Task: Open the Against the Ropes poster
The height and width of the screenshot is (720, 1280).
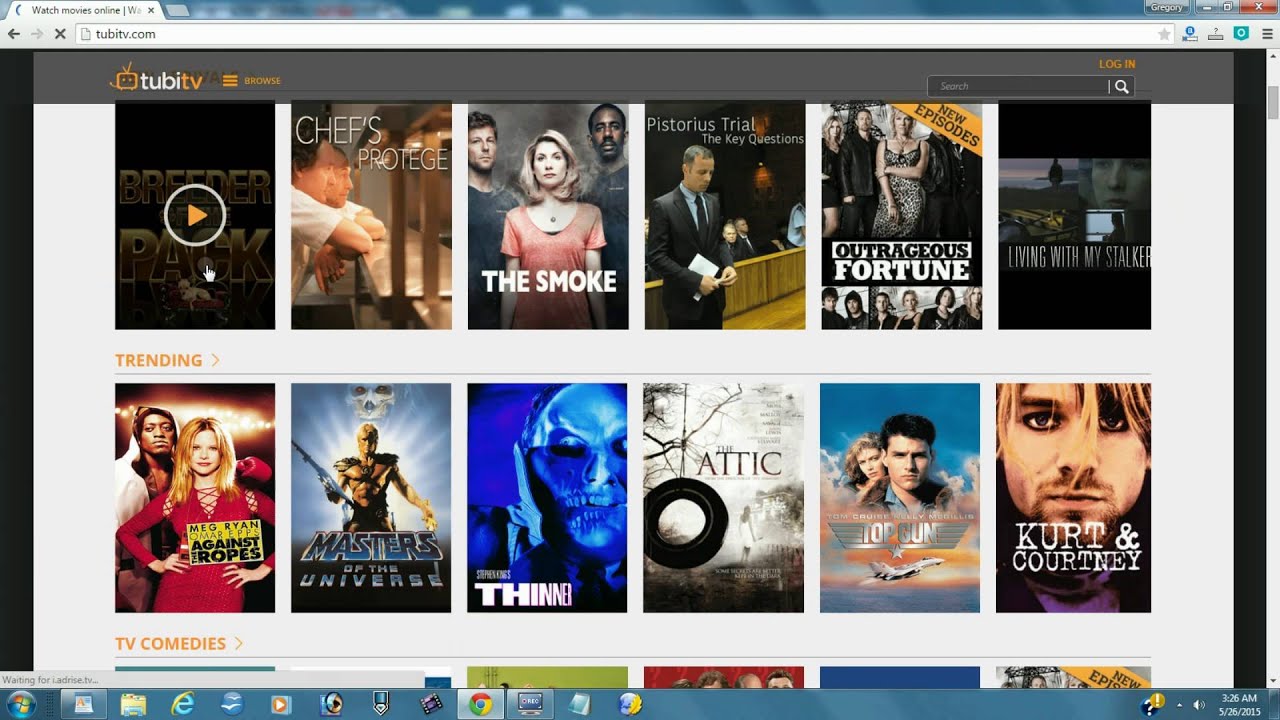Action: click(195, 498)
